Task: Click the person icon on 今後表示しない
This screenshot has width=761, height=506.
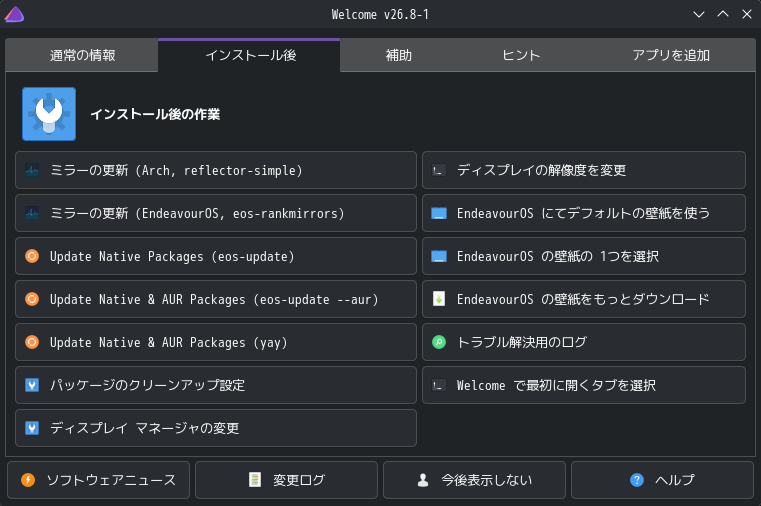Action: 423,480
